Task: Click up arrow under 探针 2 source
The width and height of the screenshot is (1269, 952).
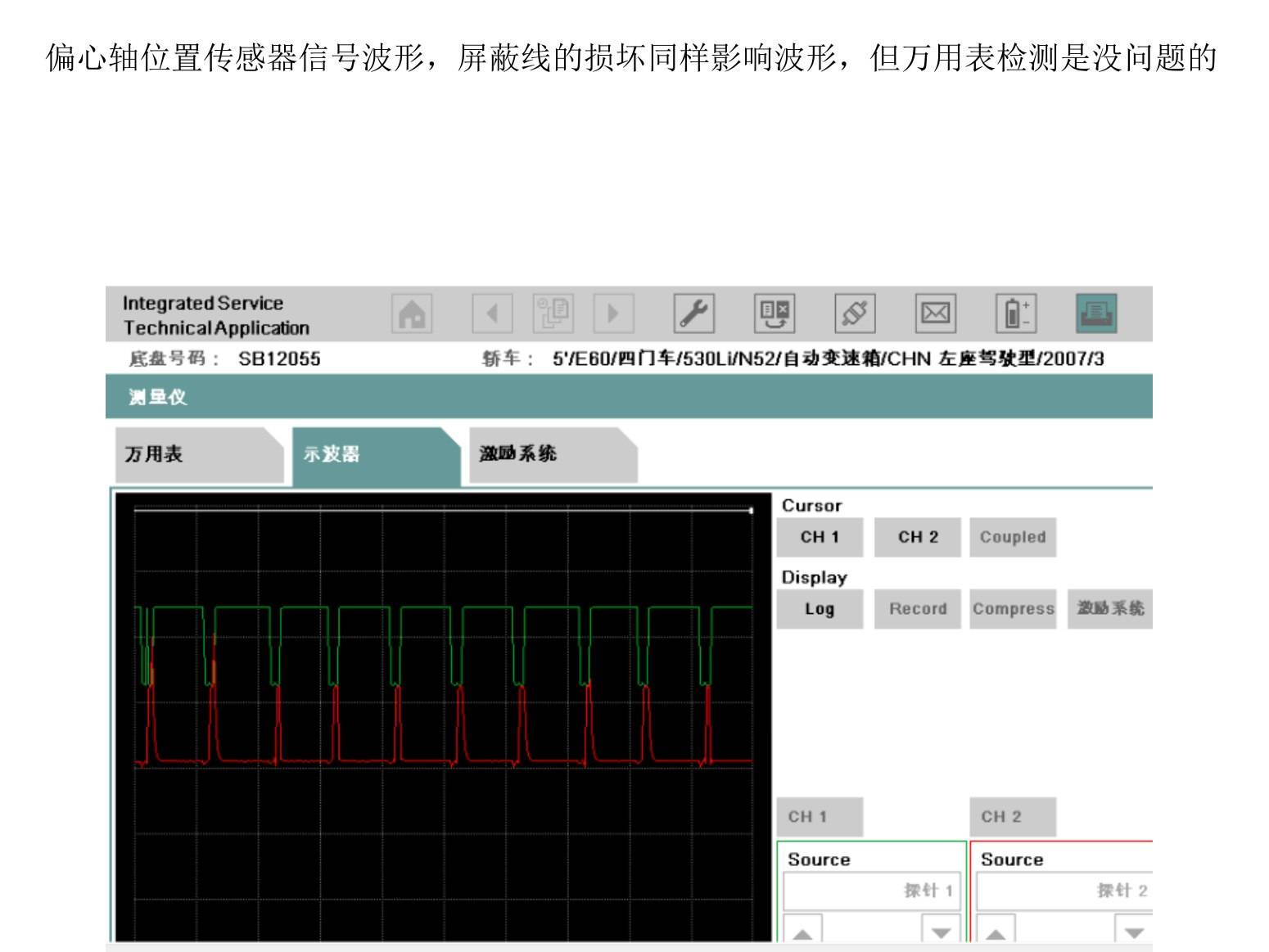Action: (x=996, y=928)
